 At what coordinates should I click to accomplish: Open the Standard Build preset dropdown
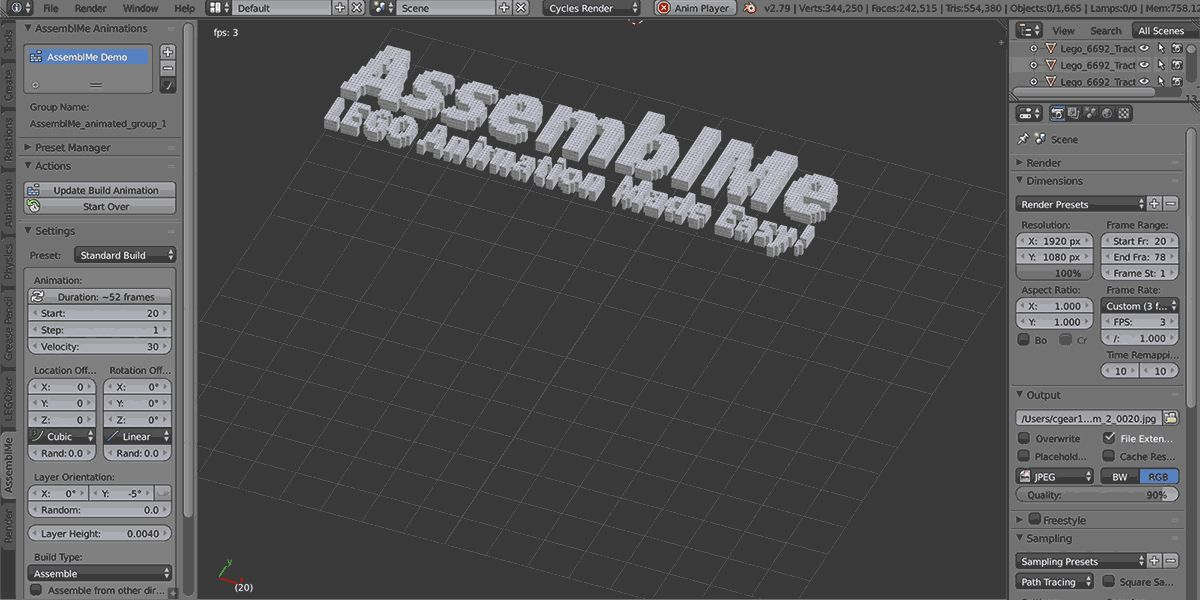(125, 255)
